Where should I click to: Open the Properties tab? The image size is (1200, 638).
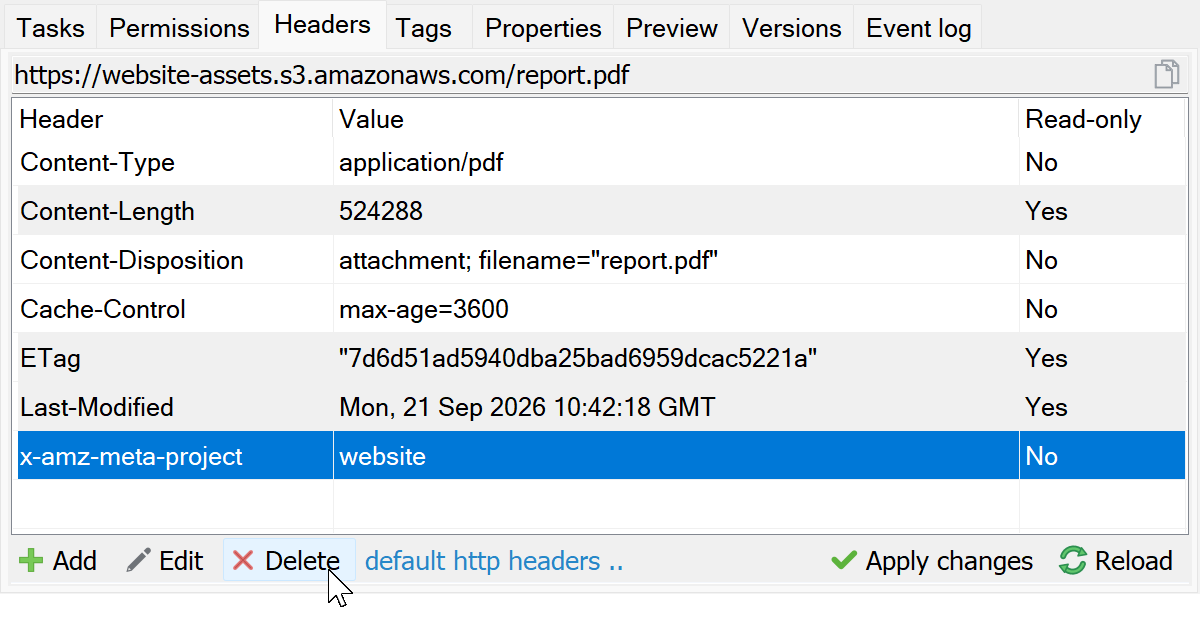tap(543, 28)
